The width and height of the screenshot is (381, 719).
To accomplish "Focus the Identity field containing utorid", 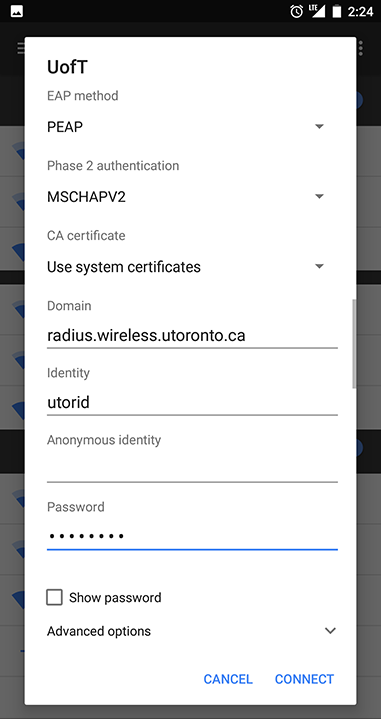I will pos(192,403).
